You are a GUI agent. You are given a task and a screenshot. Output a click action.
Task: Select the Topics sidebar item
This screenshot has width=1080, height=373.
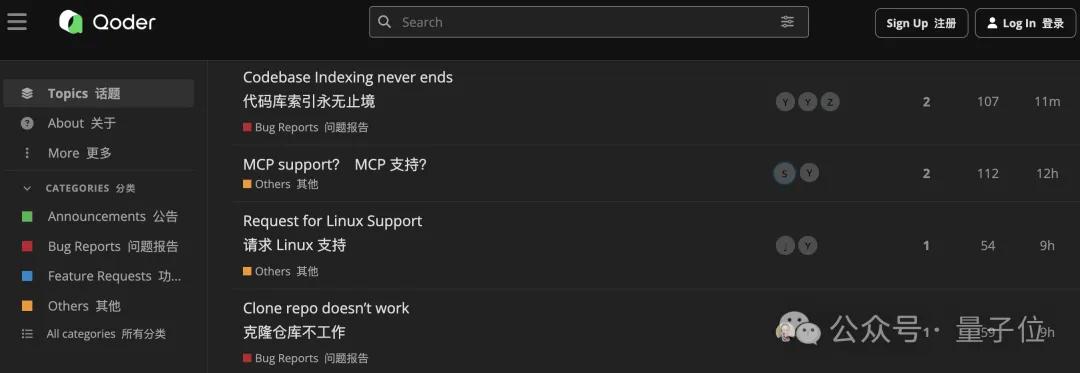(x=98, y=94)
